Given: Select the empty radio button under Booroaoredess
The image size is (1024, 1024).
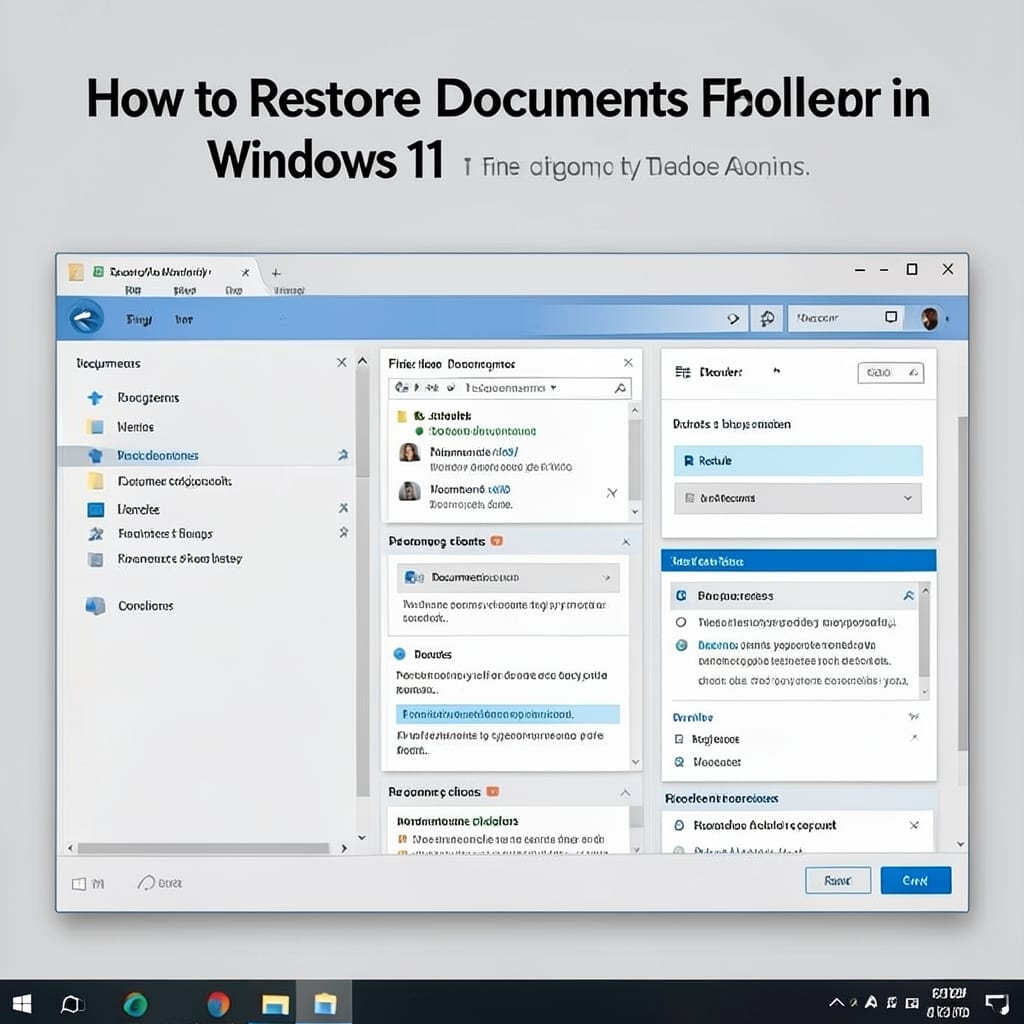Looking at the screenshot, I should pyautogui.click(x=680, y=622).
